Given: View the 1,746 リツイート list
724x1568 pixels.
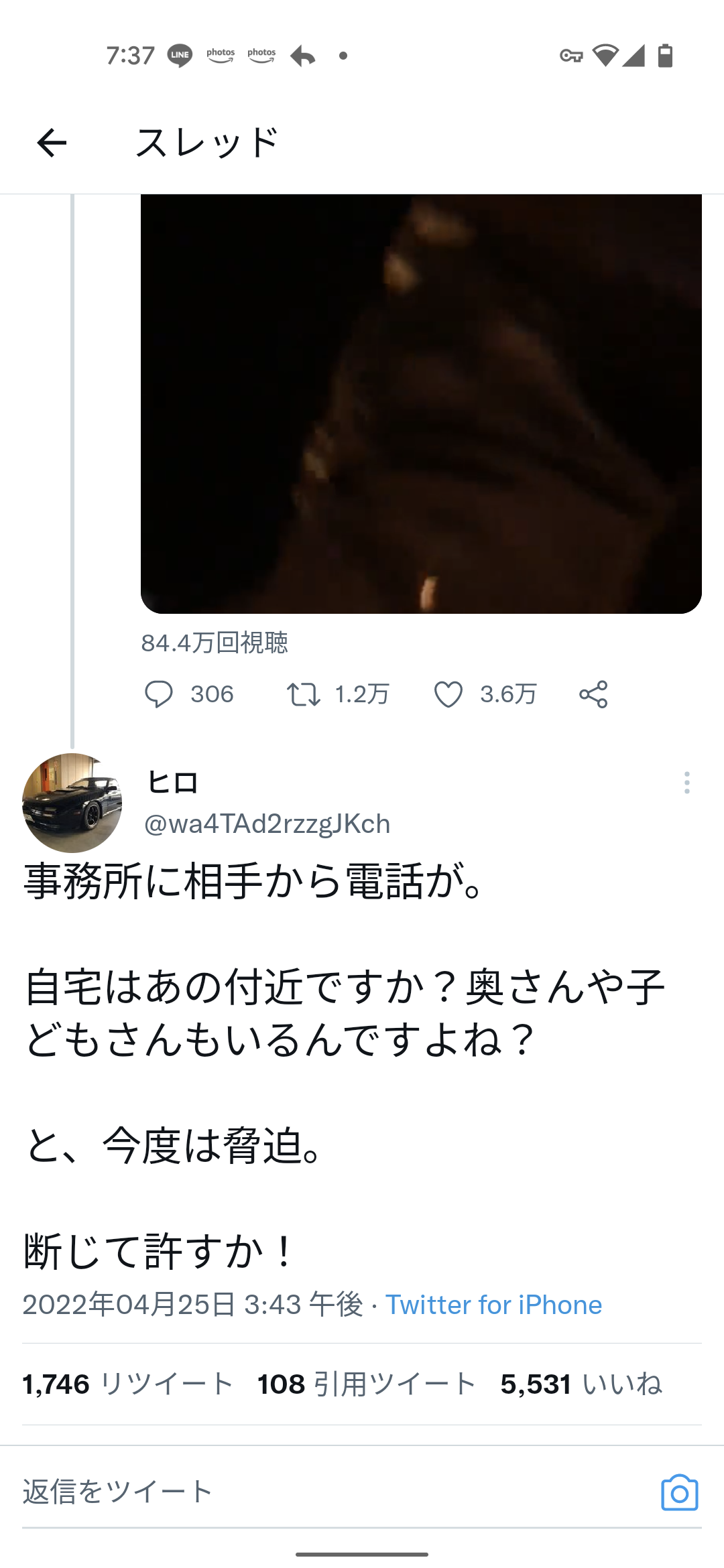Looking at the screenshot, I should click(x=127, y=1384).
